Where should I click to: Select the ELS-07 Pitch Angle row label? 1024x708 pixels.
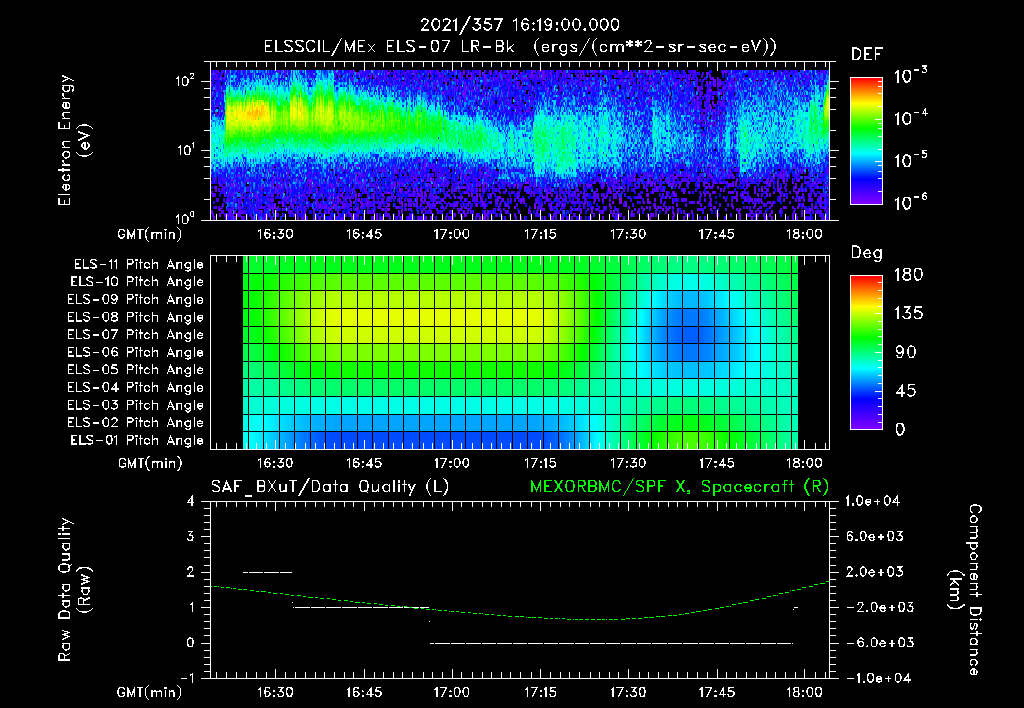[135, 334]
